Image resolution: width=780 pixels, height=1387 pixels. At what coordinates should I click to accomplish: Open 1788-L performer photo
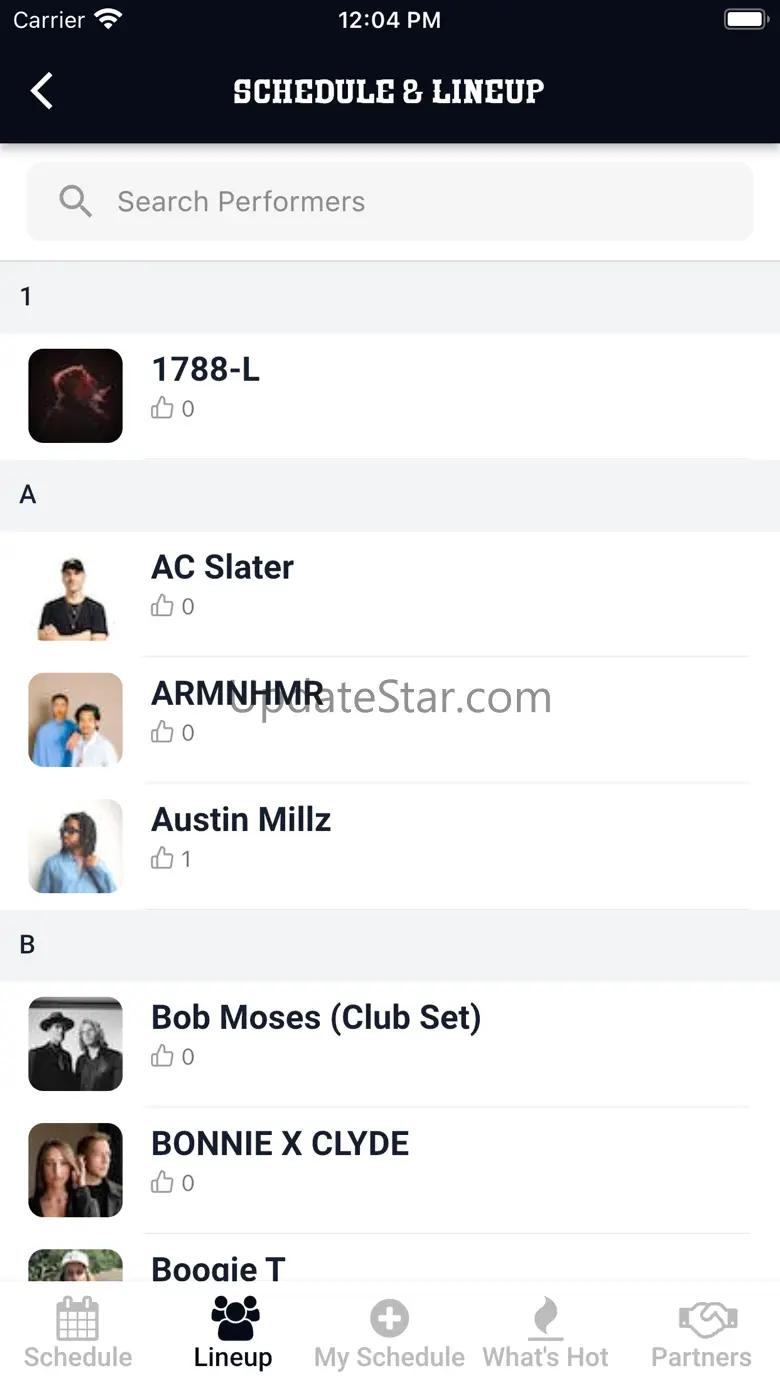point(75,396)
